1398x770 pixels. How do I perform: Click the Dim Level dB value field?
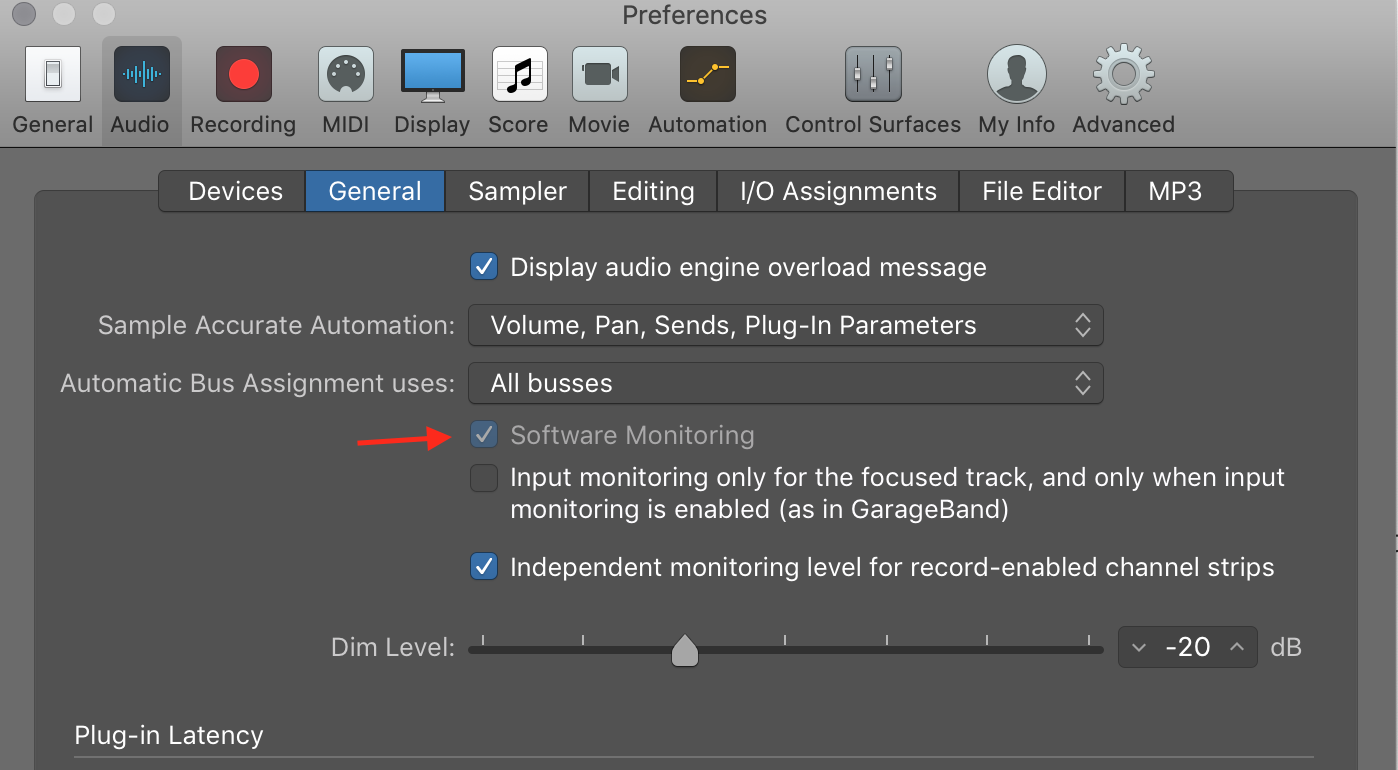tap(1188, 648)
